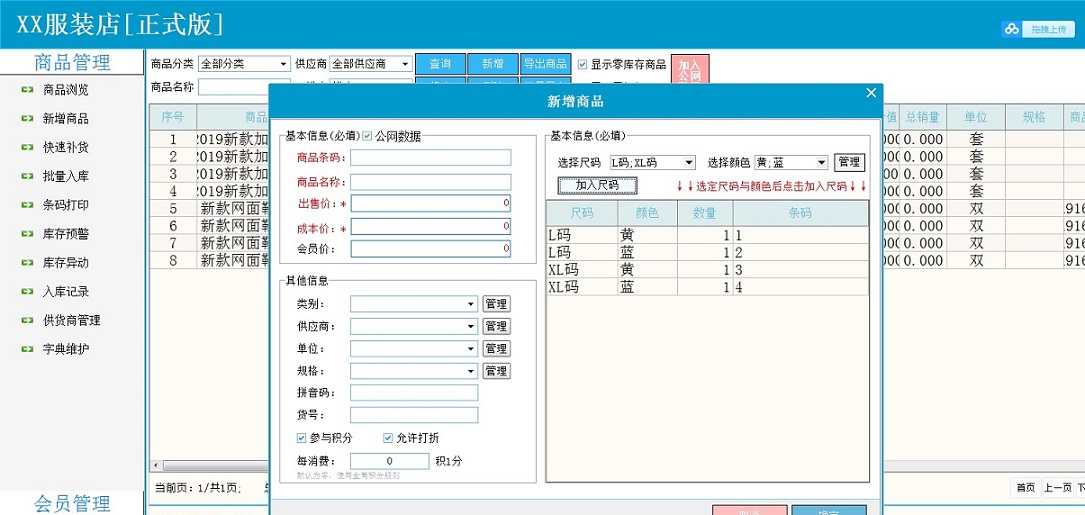Viewport: 1085px width, 515px height.
Task: Open the 选择颜色 dropdown
Action: (821, 163)
